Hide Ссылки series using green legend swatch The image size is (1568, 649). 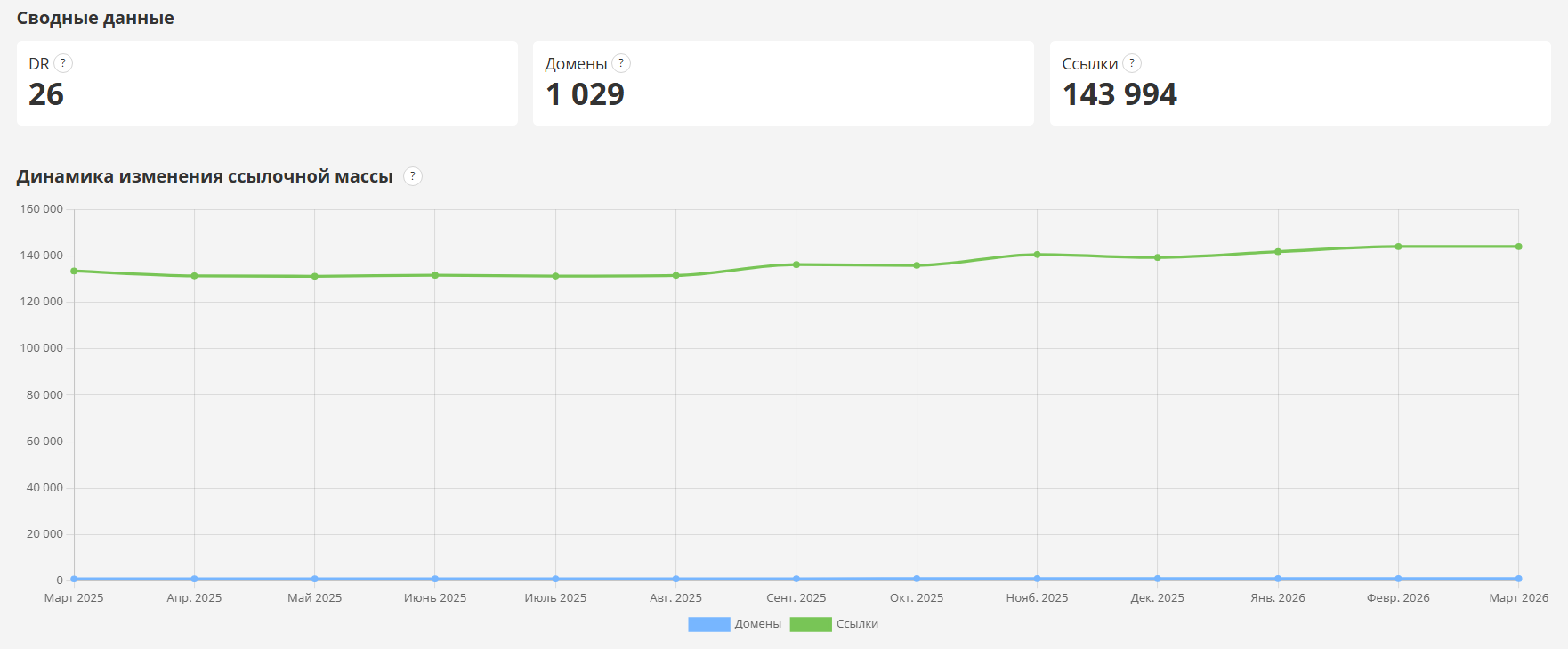pyautogui.click(x=810, y=624)
